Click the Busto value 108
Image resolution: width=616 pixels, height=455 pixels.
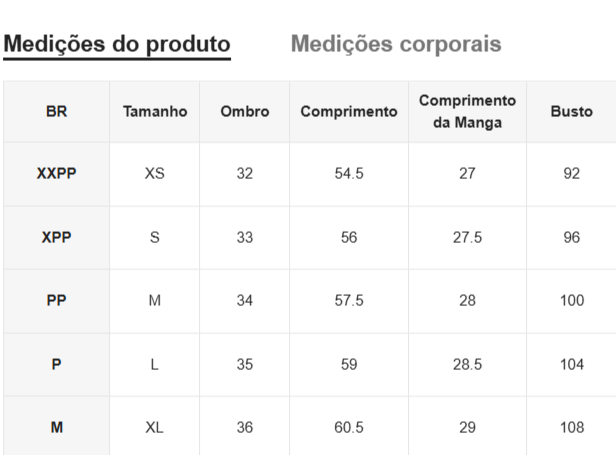click(572, 427)
